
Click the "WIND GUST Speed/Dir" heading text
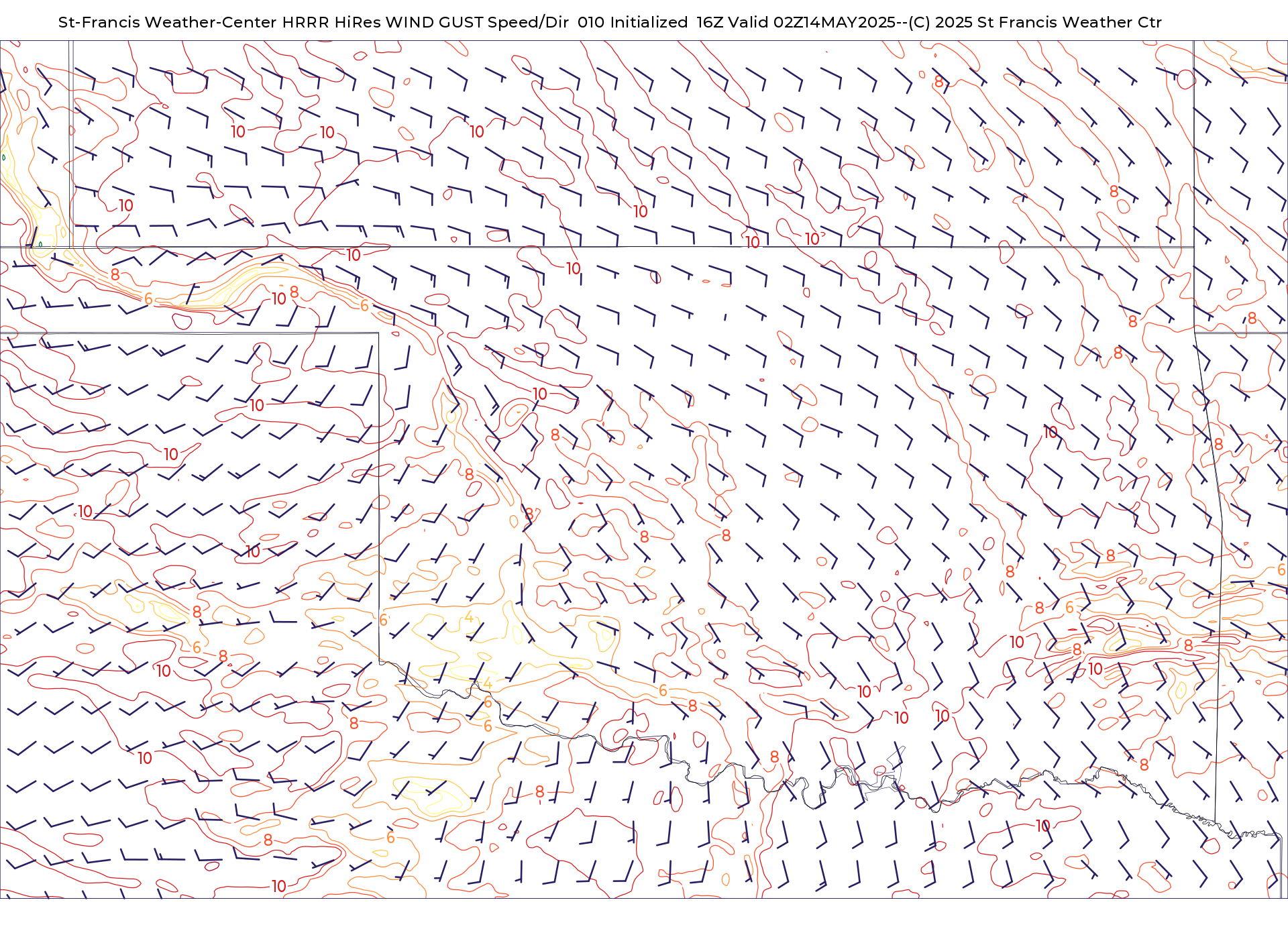click(478, 22)
